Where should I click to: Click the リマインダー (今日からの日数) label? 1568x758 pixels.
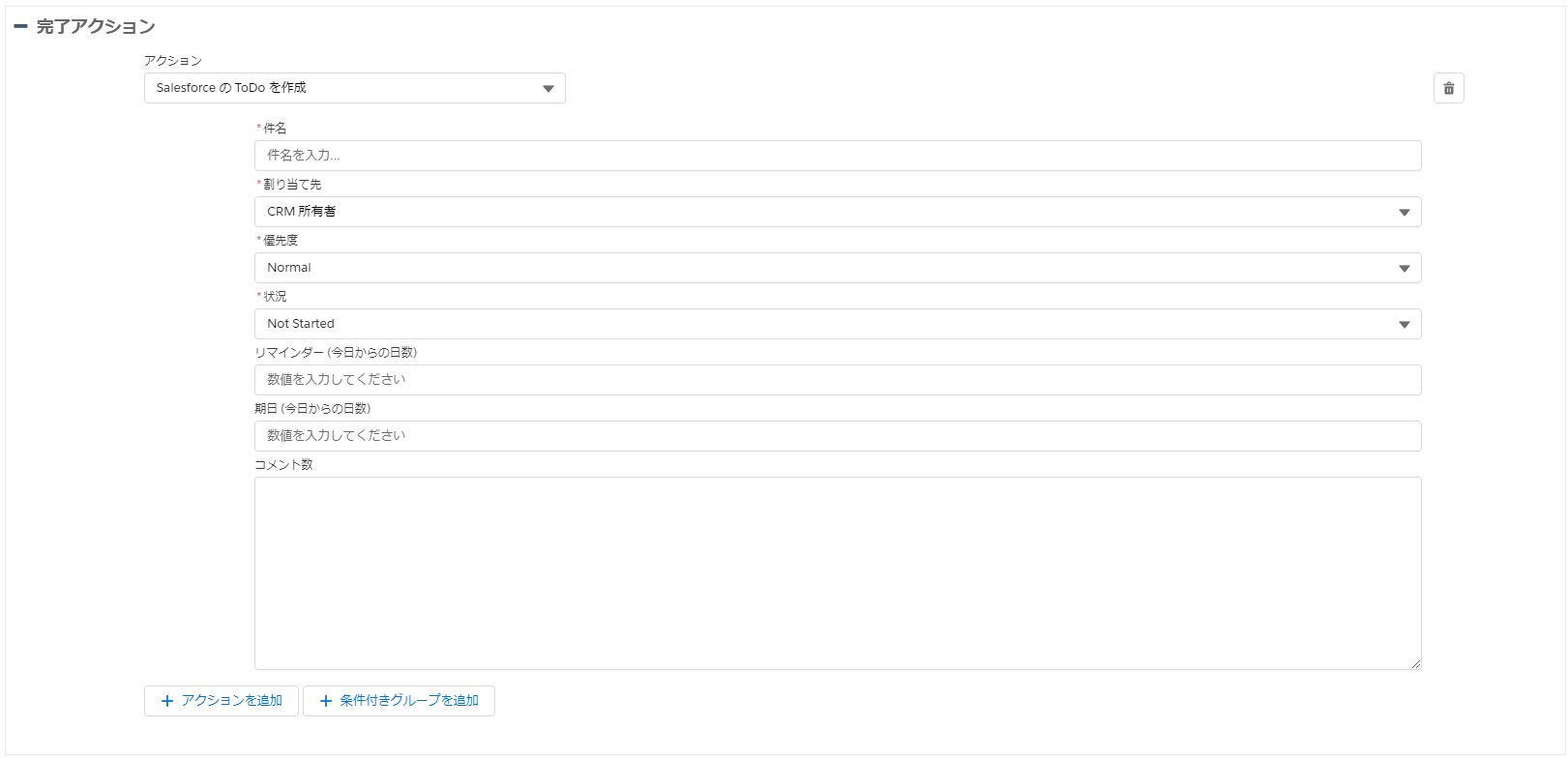click(336, 352)
